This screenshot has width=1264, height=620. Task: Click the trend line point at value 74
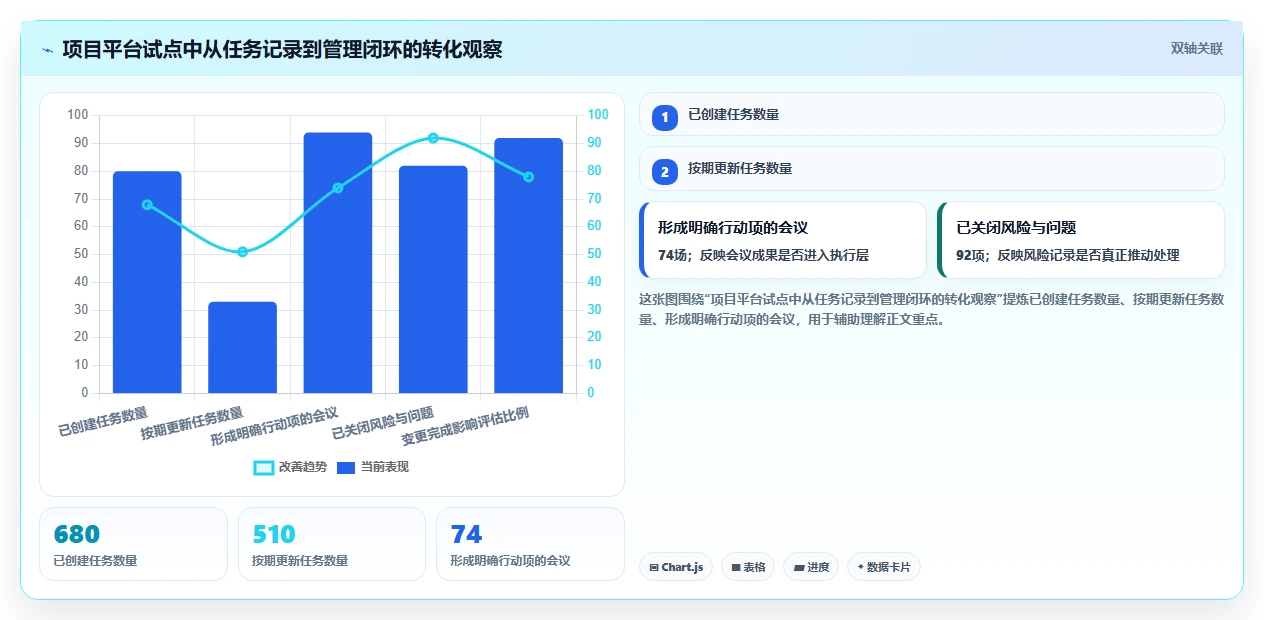click(338, 188)
